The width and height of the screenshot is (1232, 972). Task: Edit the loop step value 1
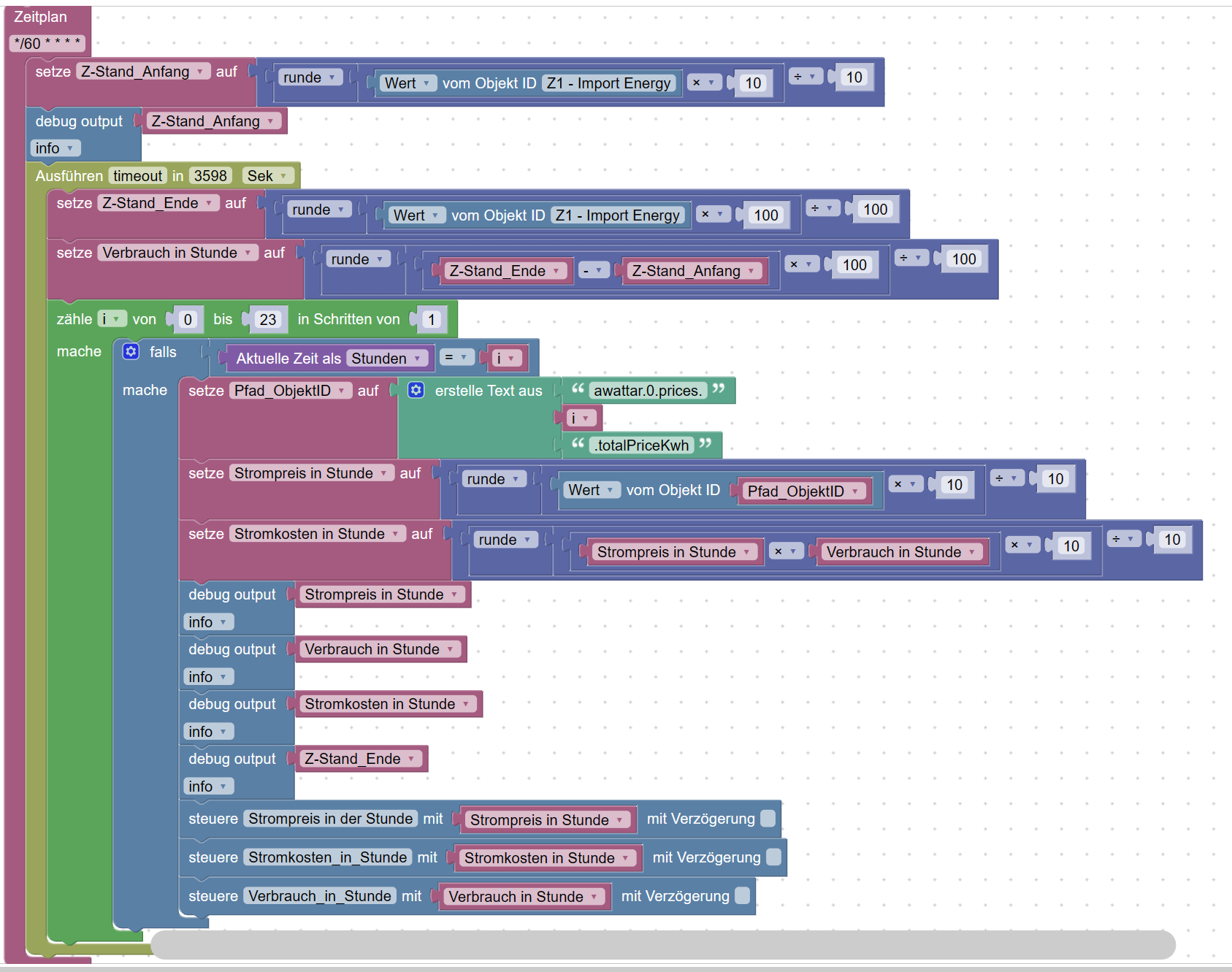coord(432,319)
